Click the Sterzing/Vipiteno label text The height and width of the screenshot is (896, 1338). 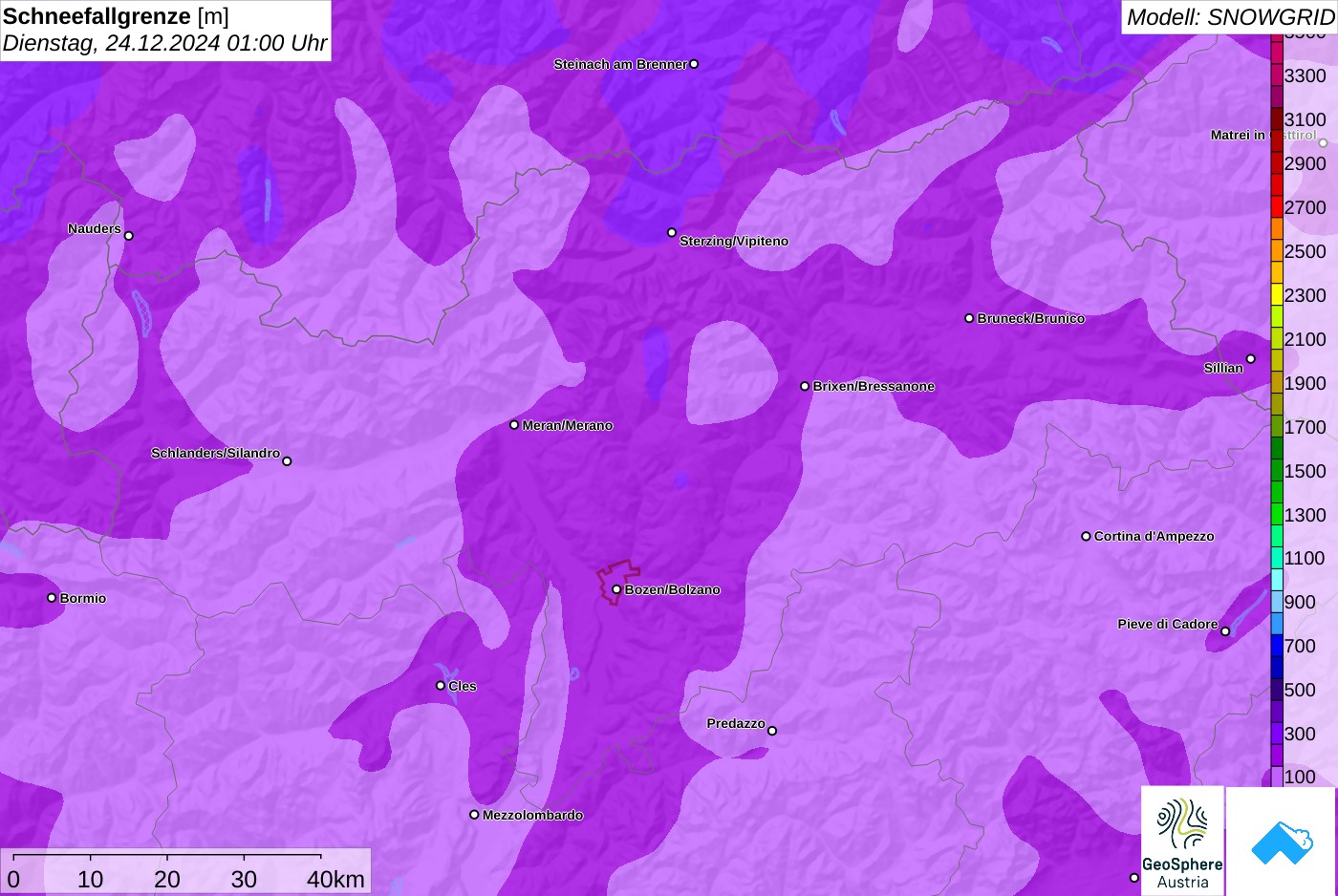point(734,241)
